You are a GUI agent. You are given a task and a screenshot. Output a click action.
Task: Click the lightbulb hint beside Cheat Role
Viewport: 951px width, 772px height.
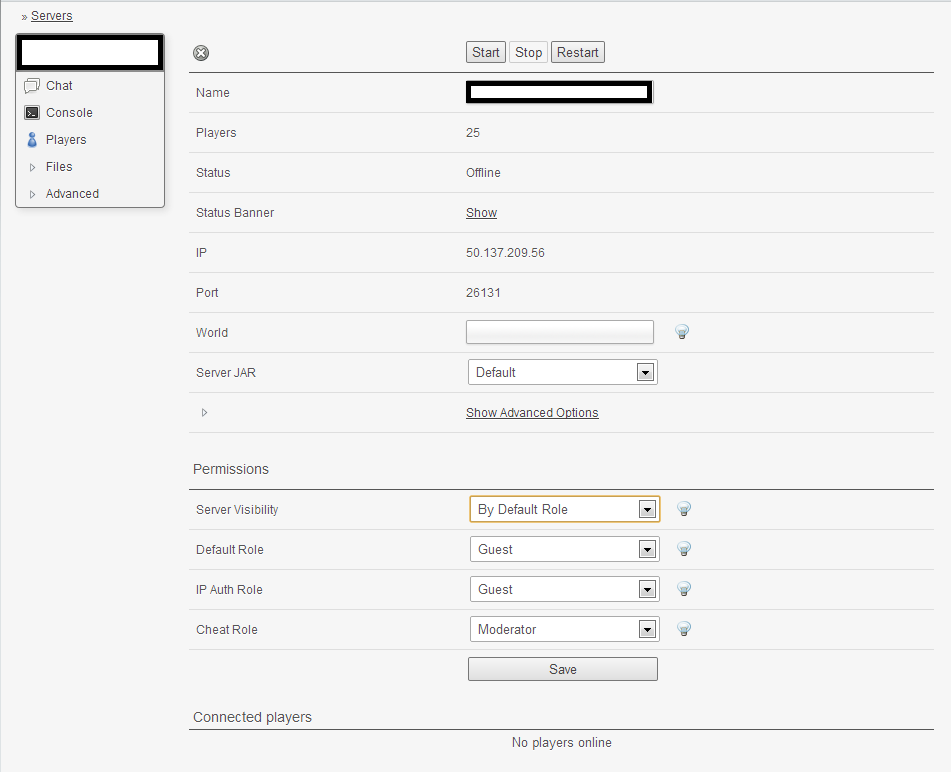[x=684, y=629]
